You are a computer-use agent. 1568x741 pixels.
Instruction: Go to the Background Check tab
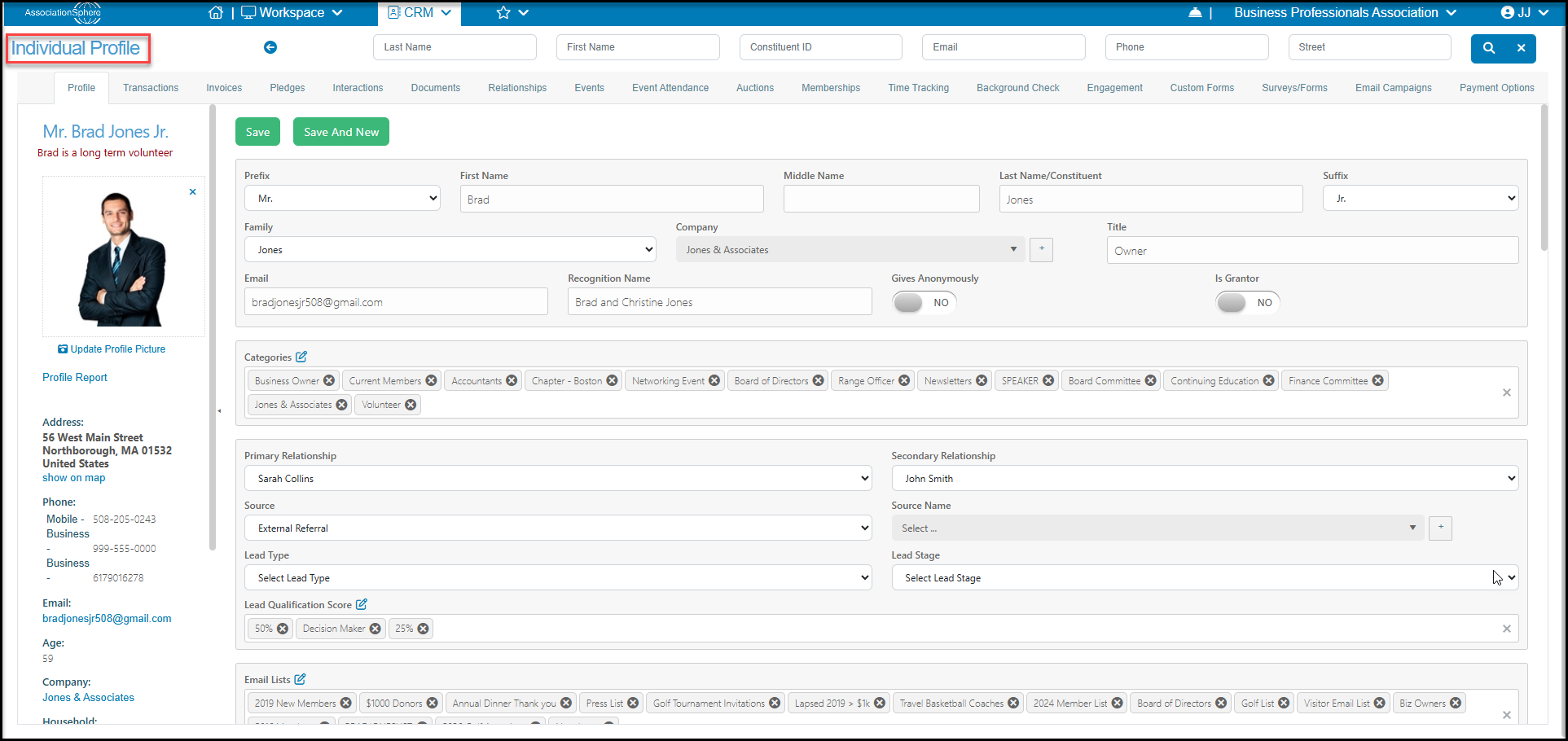coord(1017,88)
